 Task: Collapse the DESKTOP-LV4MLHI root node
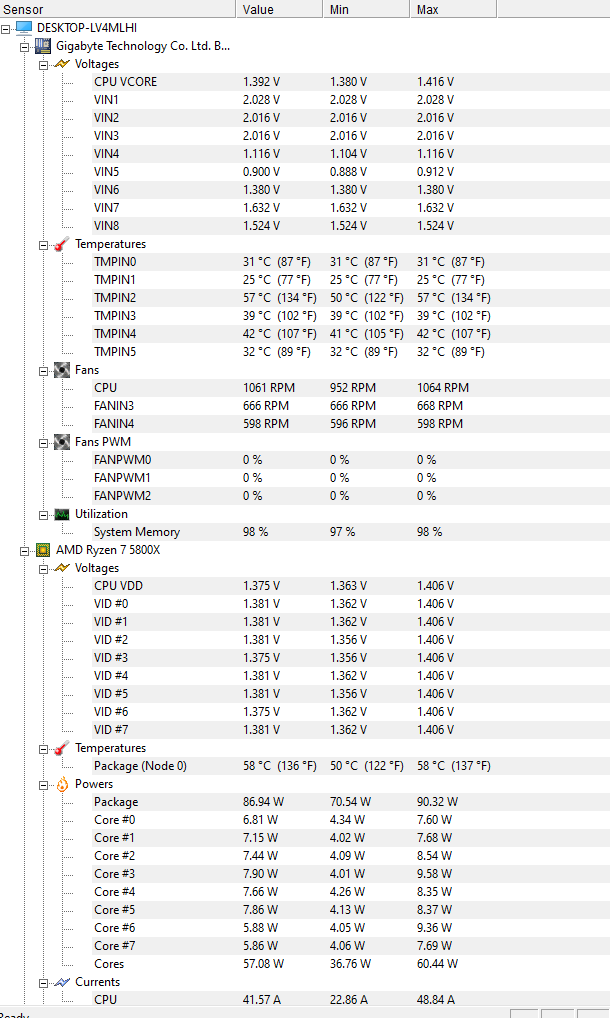(x=6, y=29)
